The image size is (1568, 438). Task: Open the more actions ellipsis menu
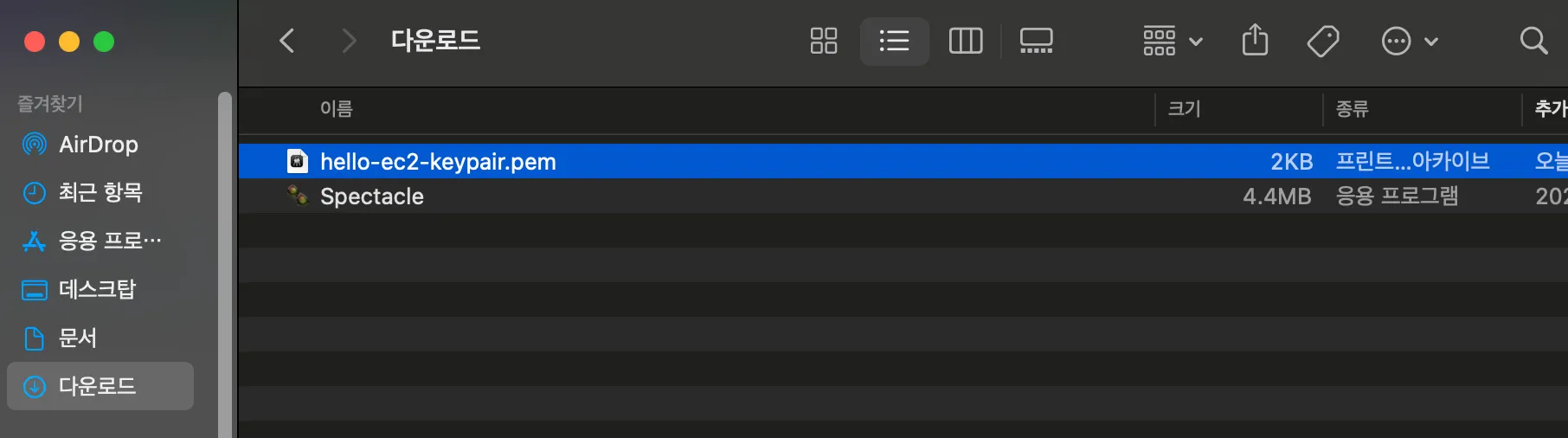tap(1410, 41)
